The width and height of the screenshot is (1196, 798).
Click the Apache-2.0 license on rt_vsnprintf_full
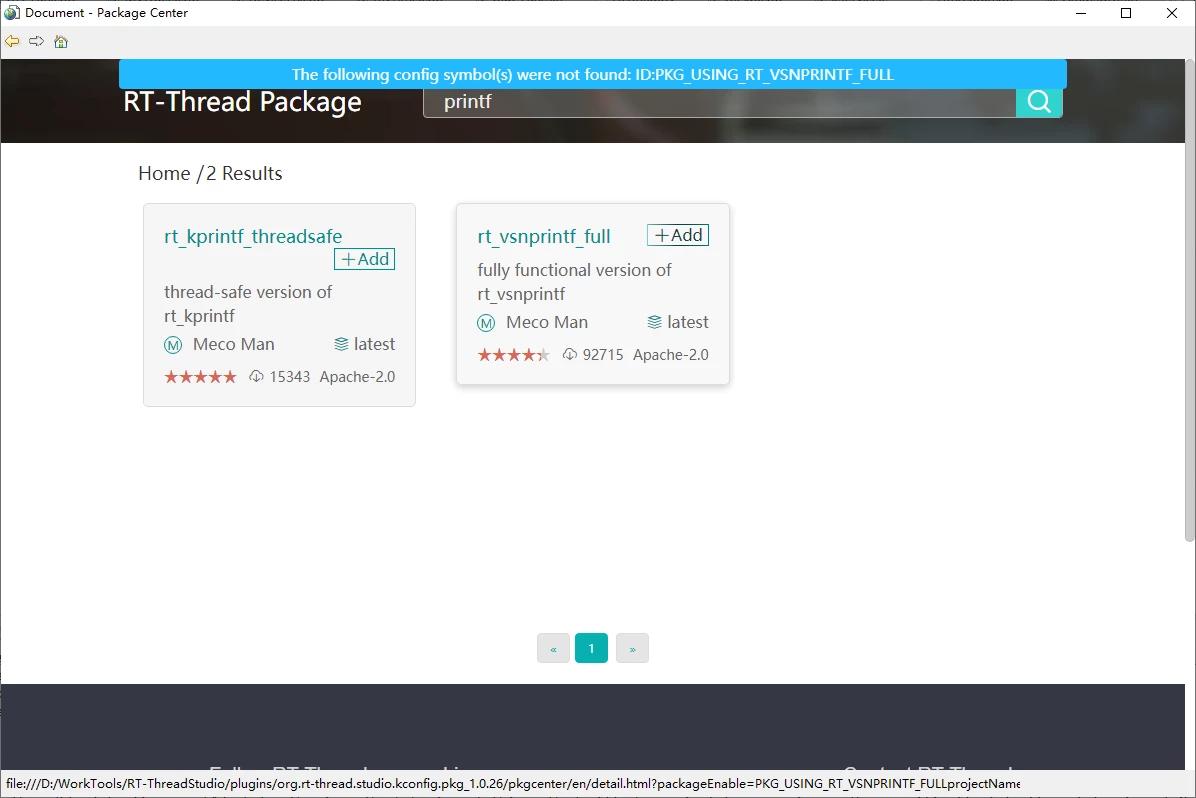tap(670, 354)
